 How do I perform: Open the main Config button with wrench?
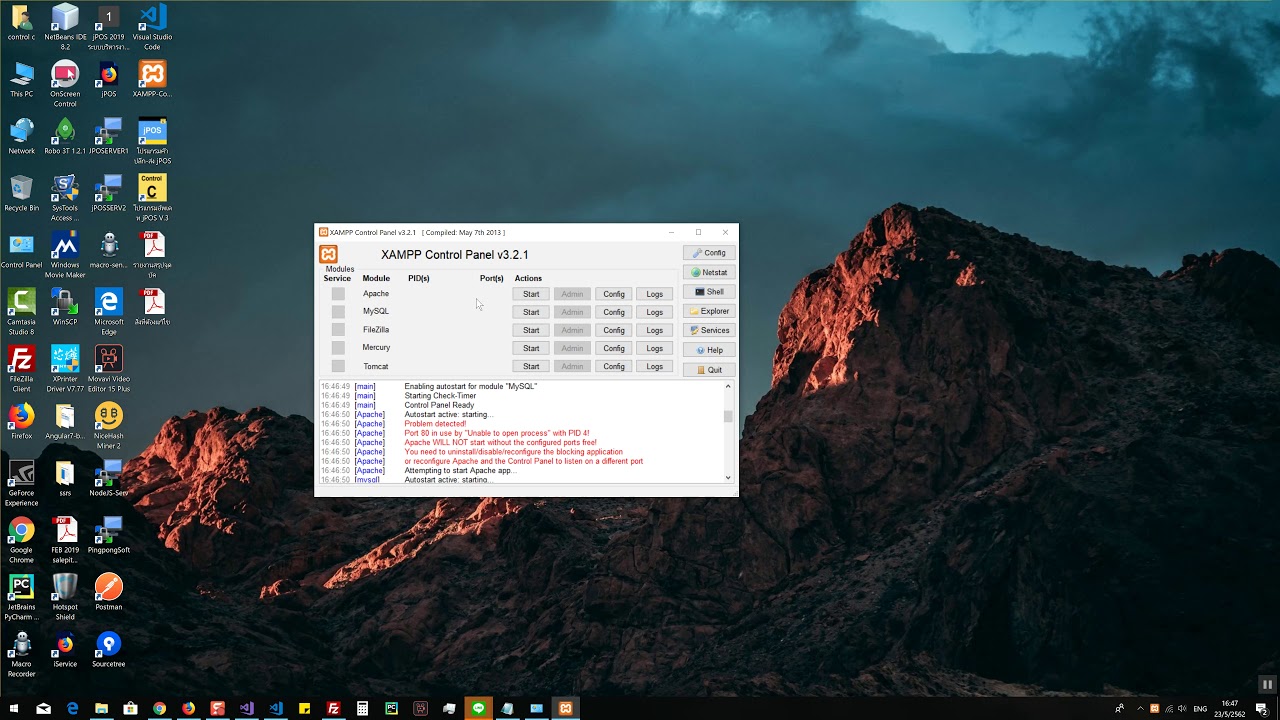tap(709, 253)
